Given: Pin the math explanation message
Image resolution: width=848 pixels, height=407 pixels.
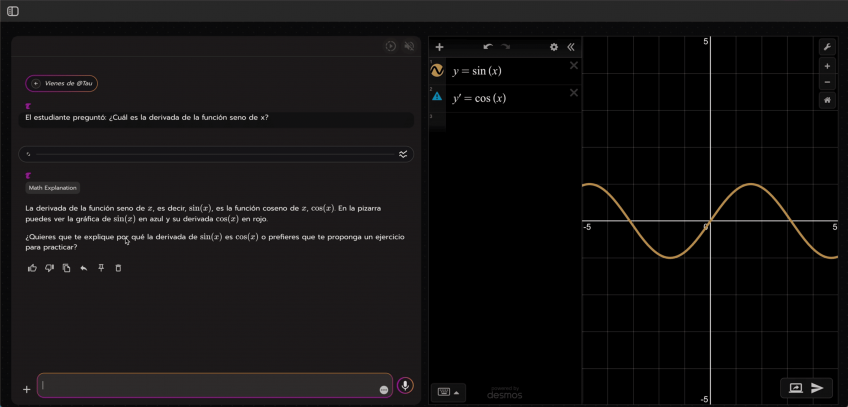Looking at the screenshot, I should coord(101,268).
